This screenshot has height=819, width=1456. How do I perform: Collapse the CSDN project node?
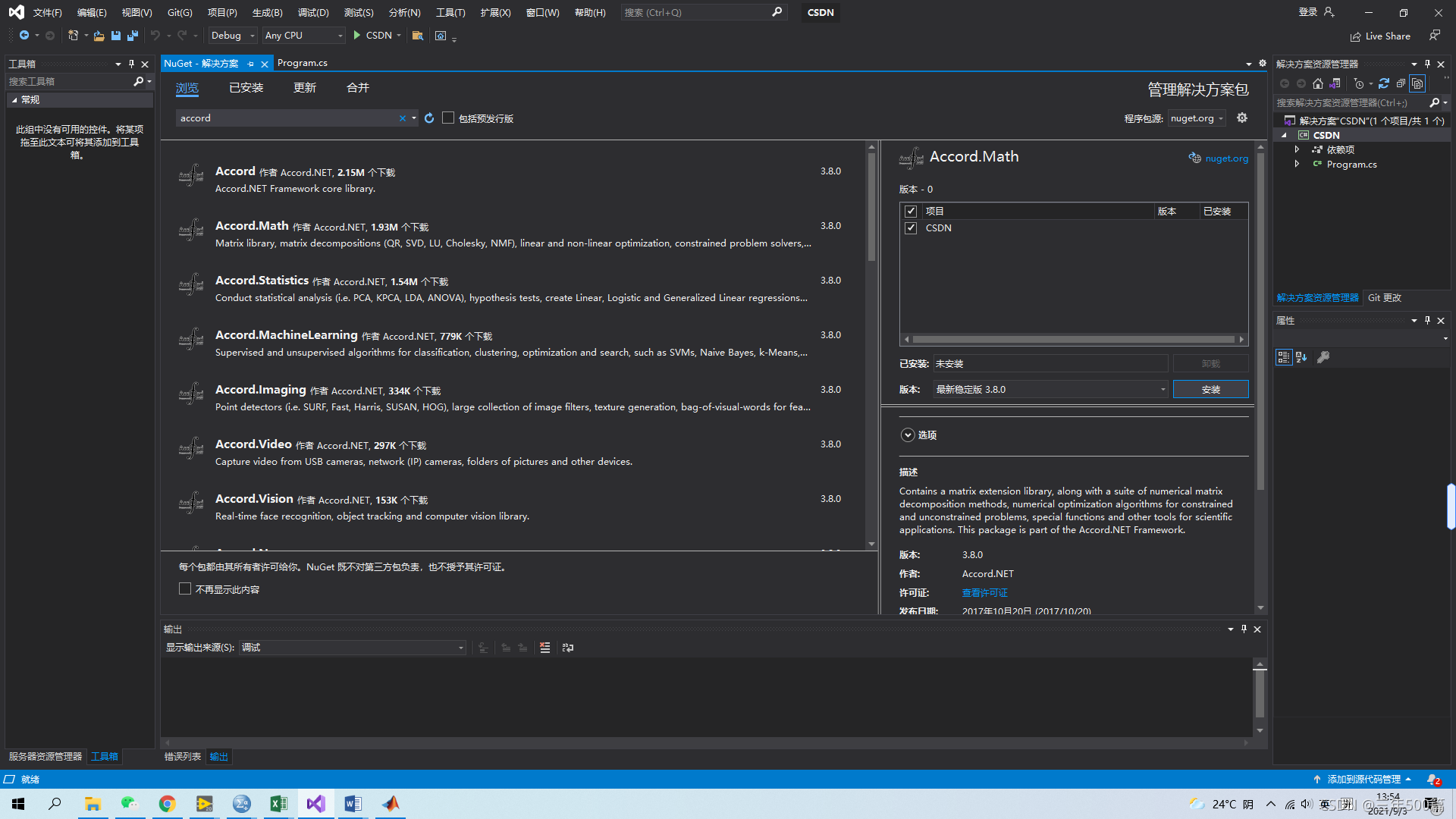1285,136
